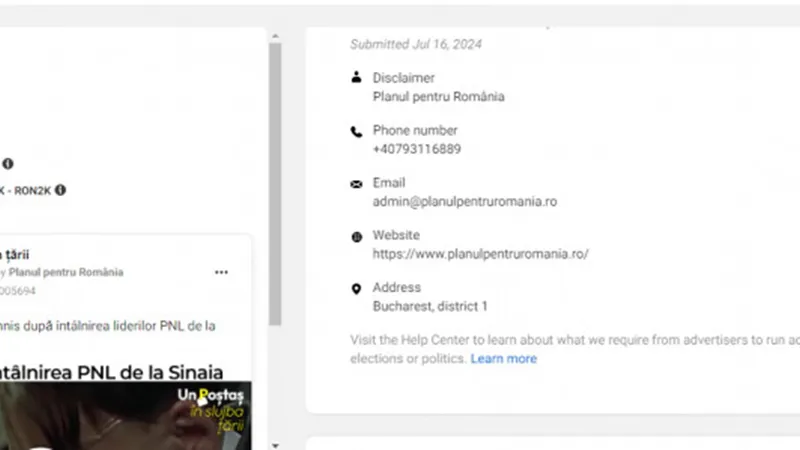Viewport: 800px width, 450px height.
Task: Click the scrollbar up arrow
Action: 276,36
